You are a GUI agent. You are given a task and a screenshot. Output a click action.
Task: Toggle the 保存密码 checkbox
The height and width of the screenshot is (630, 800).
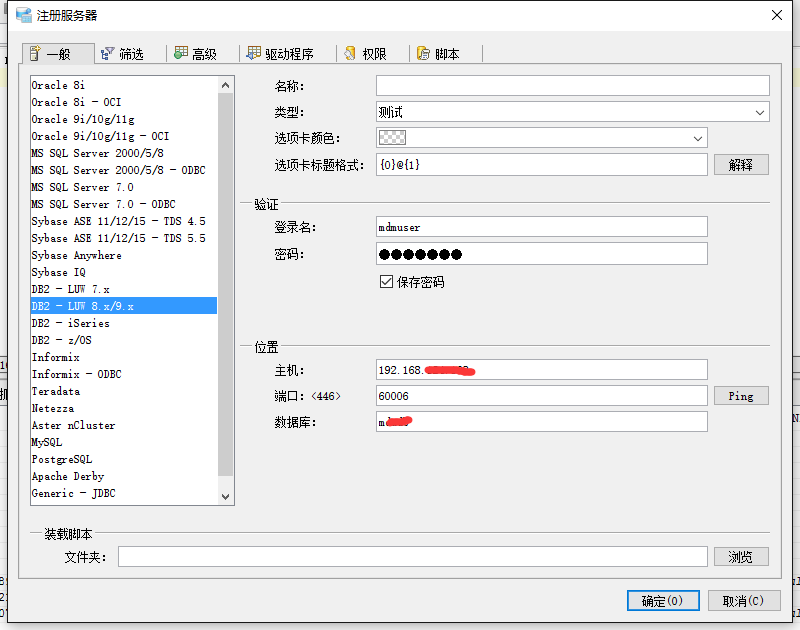(386, 282)
